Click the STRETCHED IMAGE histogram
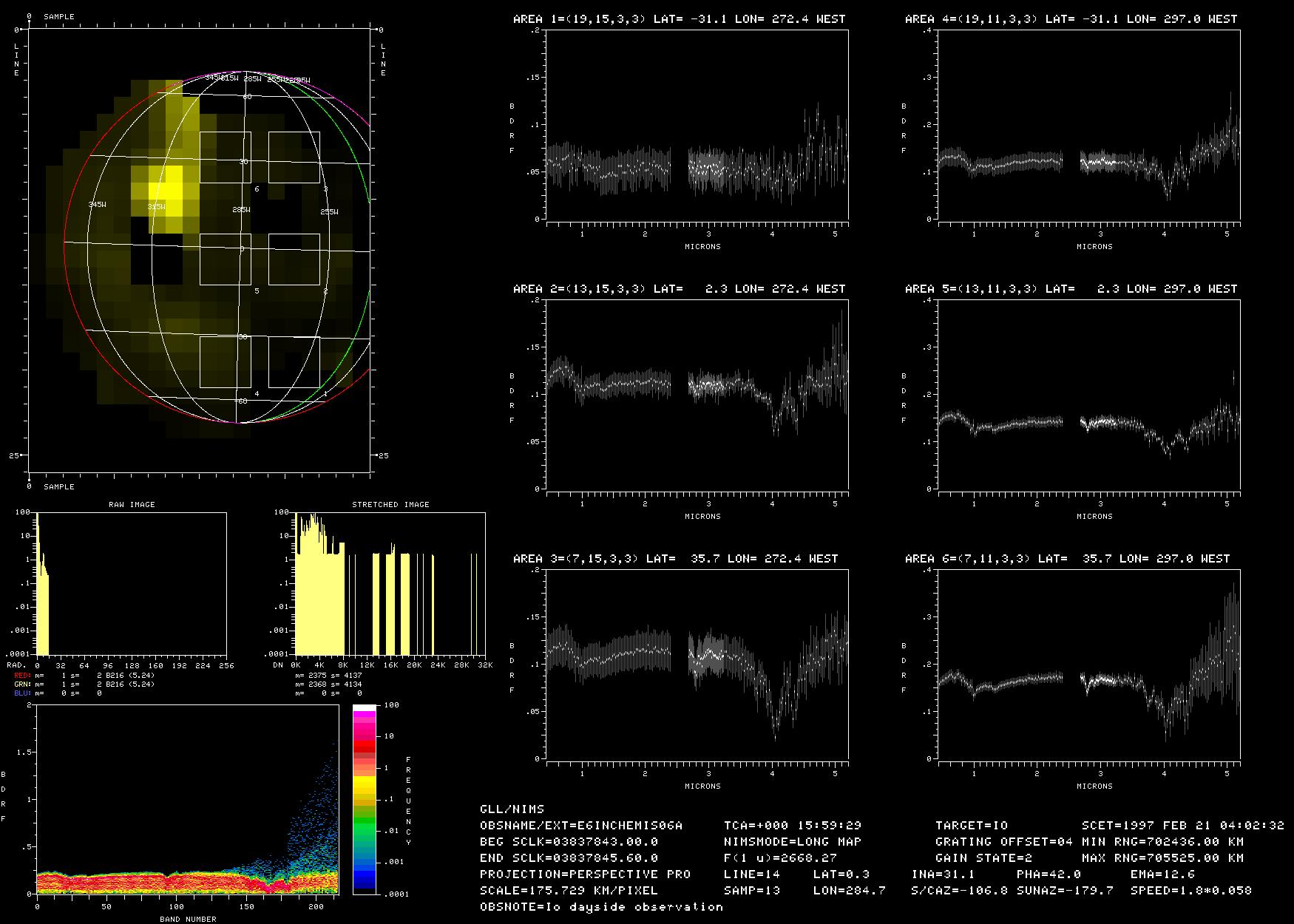This screenshot has width=1294, height=924. pos(390,583)
